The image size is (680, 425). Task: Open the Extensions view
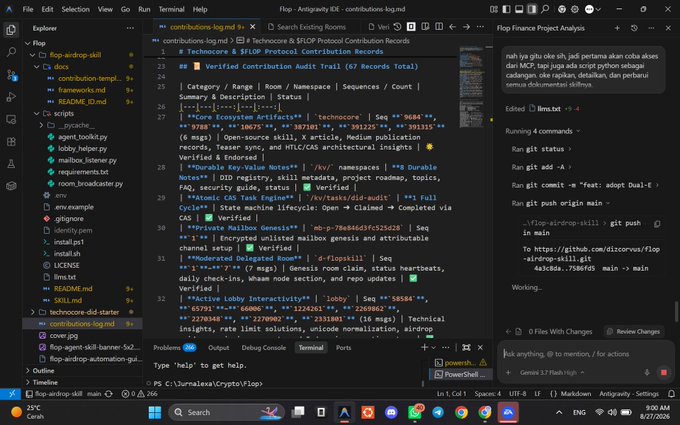click(x=11, y=141)
